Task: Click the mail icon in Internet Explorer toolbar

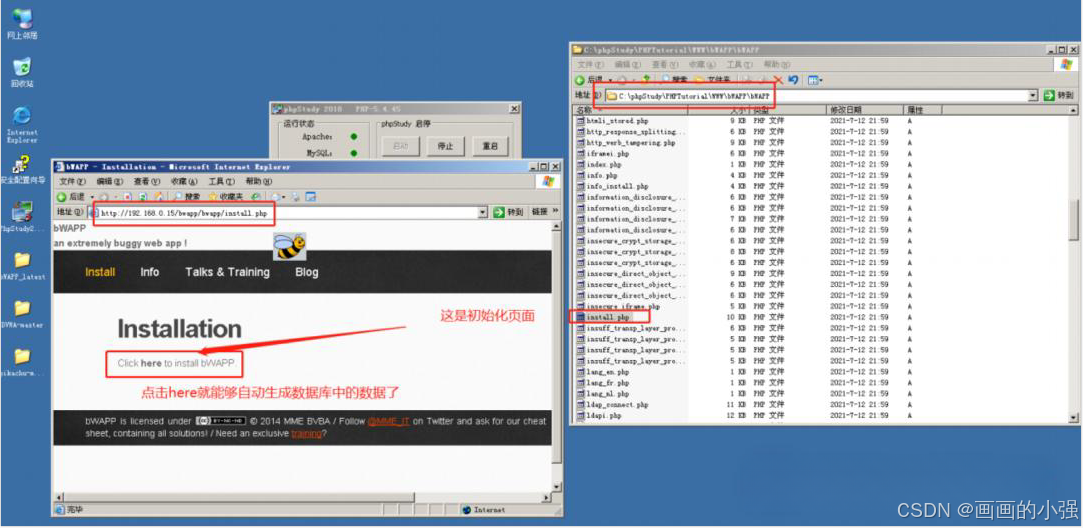Action: tap(276, 197)
